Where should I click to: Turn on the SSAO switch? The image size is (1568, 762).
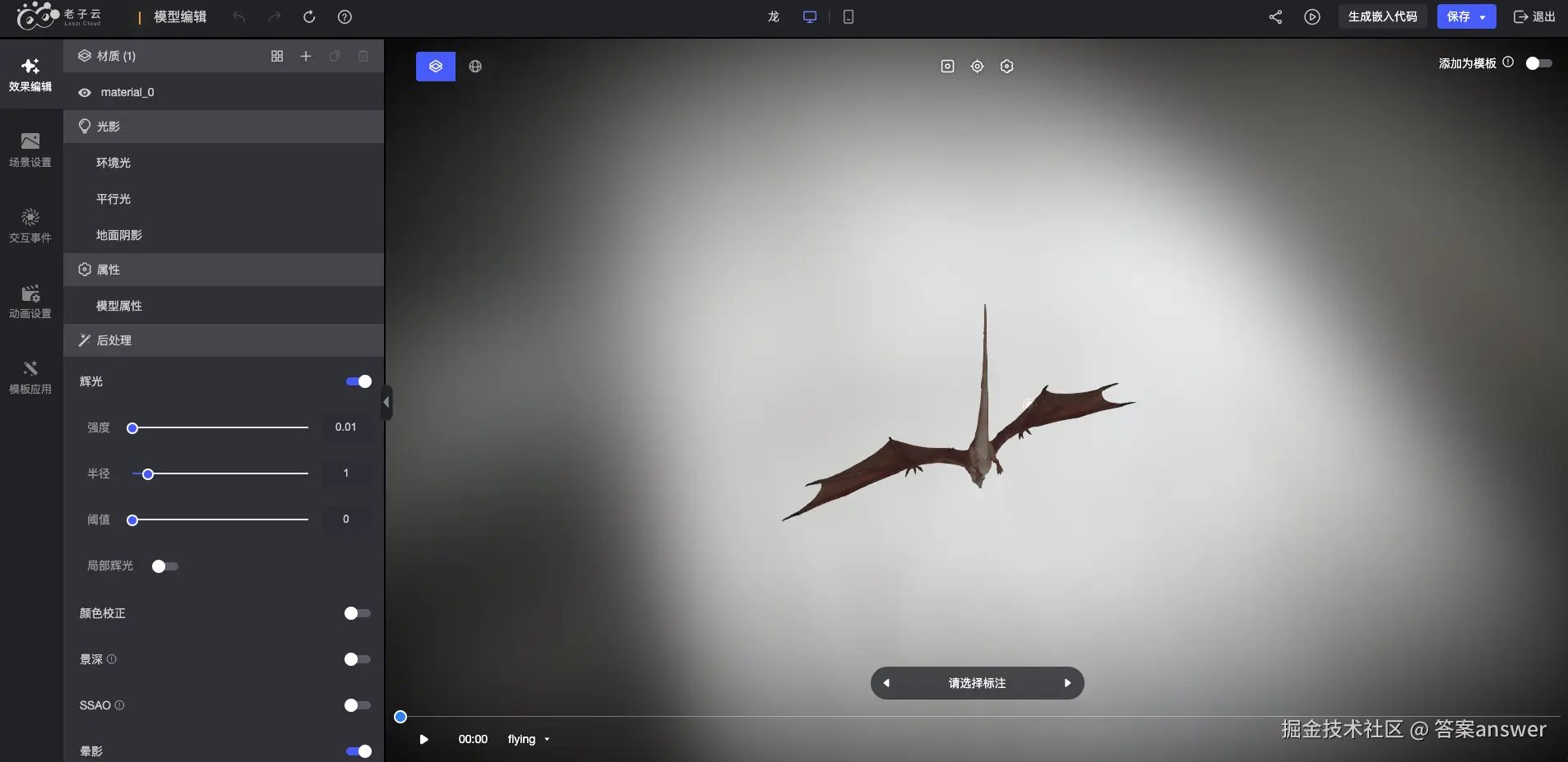tap(358, 705)
